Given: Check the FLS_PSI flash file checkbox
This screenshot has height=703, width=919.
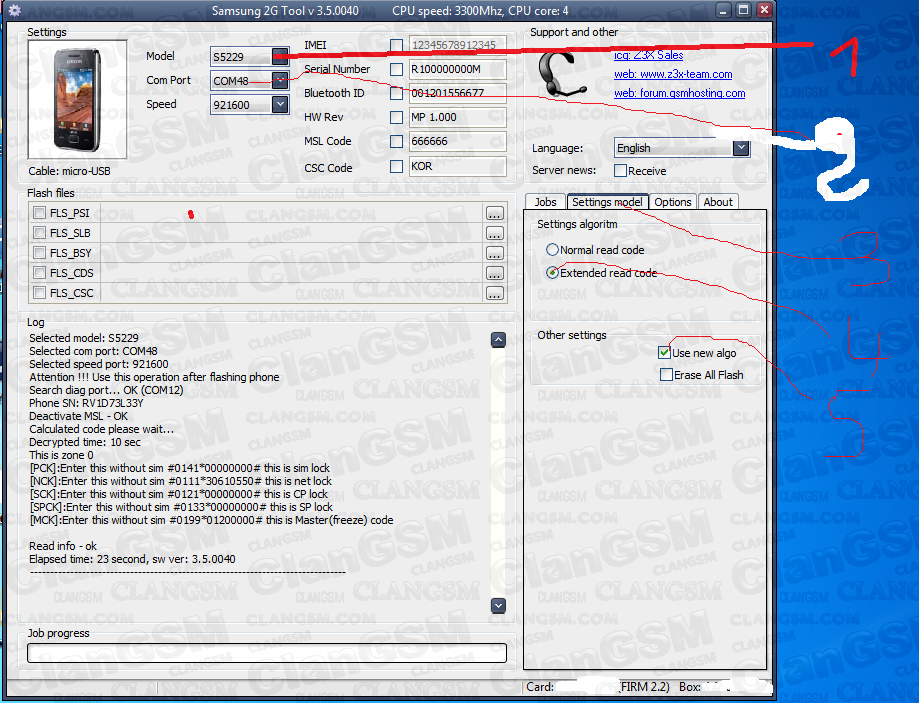Looking at the screenshot, I should coord(39,213).
